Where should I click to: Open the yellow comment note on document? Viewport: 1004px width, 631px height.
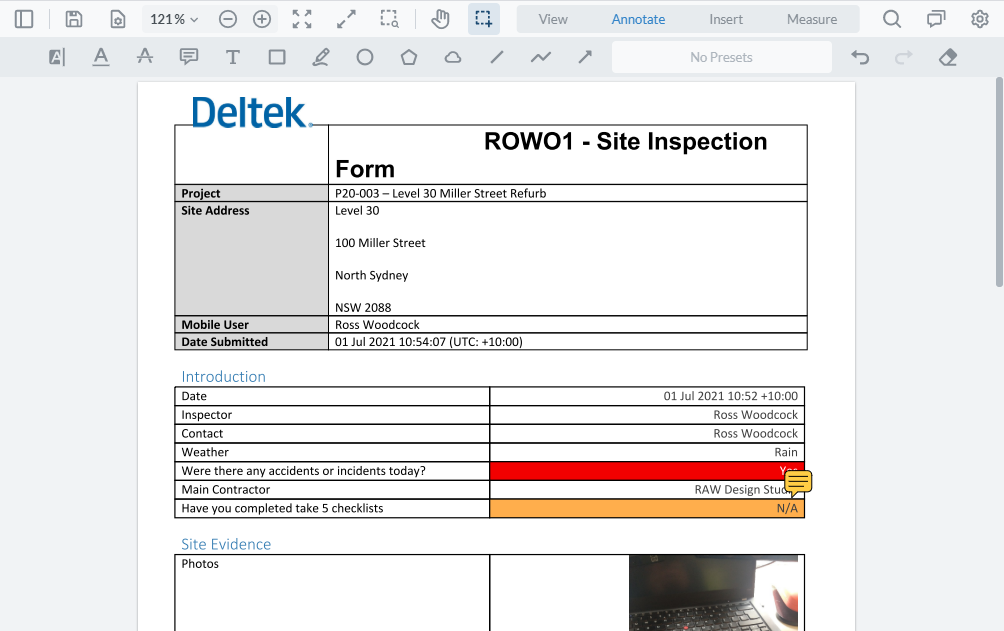point(798,483)
